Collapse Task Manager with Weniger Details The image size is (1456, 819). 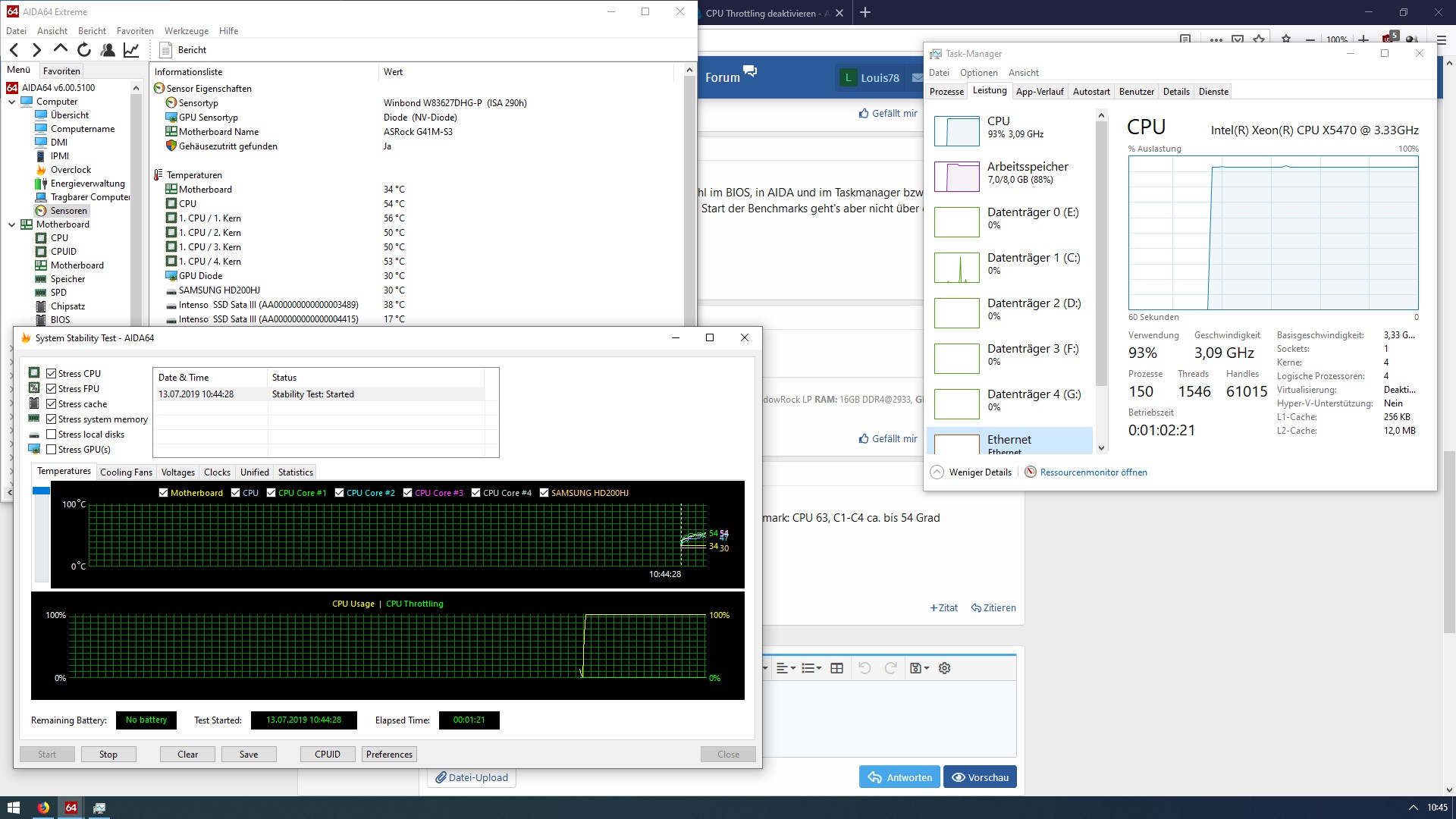971,472
